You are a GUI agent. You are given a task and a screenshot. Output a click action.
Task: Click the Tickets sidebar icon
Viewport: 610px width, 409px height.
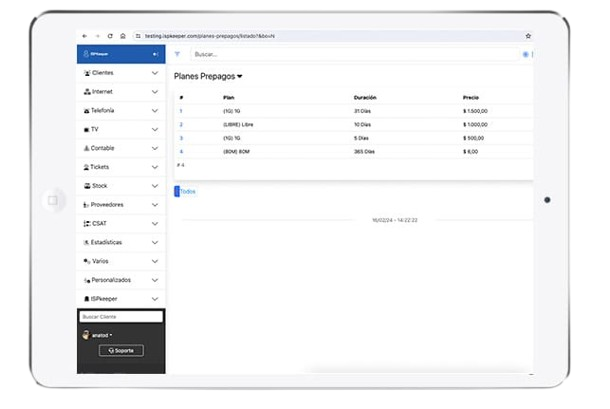pyautogui.click(x=86, y=167)
